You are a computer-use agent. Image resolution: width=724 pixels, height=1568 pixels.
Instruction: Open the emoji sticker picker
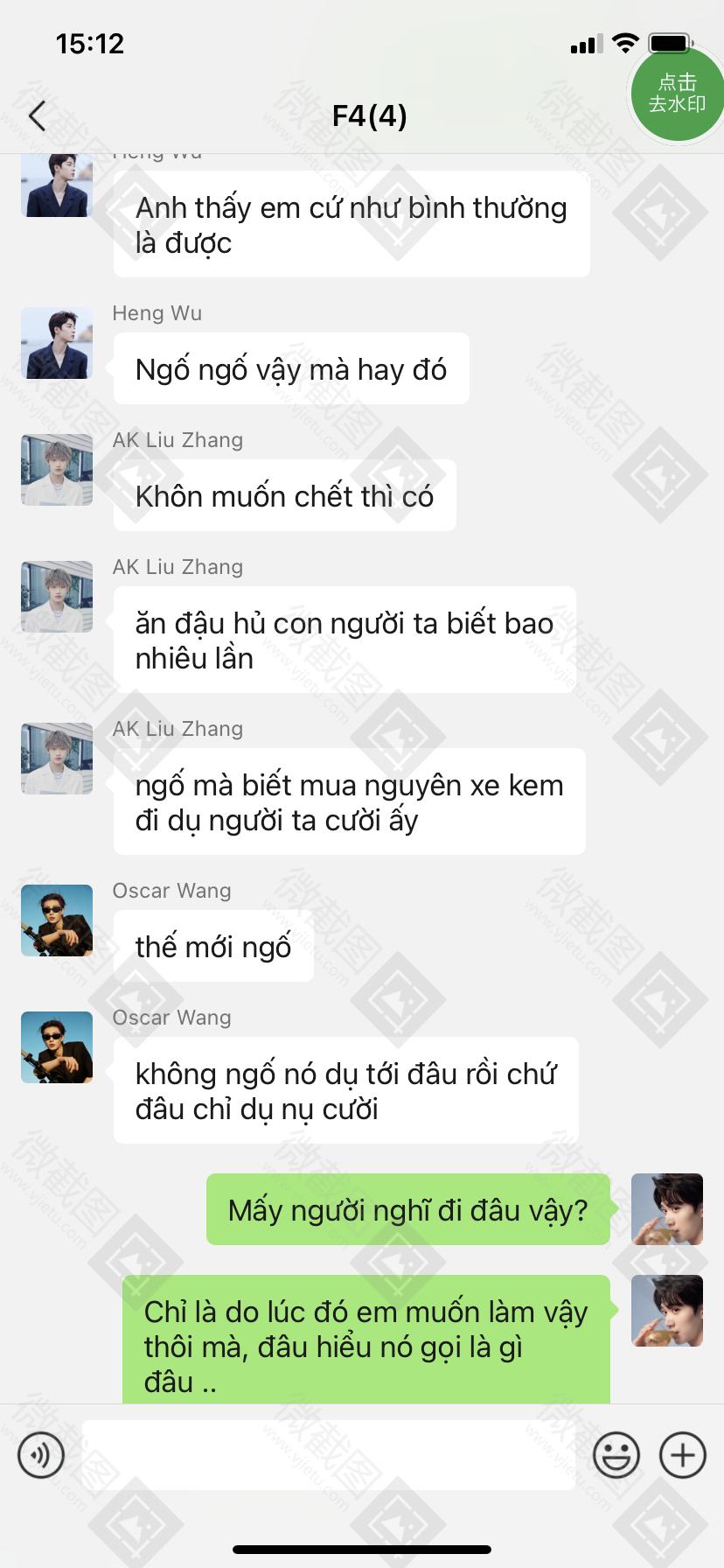pos(616,1455)
